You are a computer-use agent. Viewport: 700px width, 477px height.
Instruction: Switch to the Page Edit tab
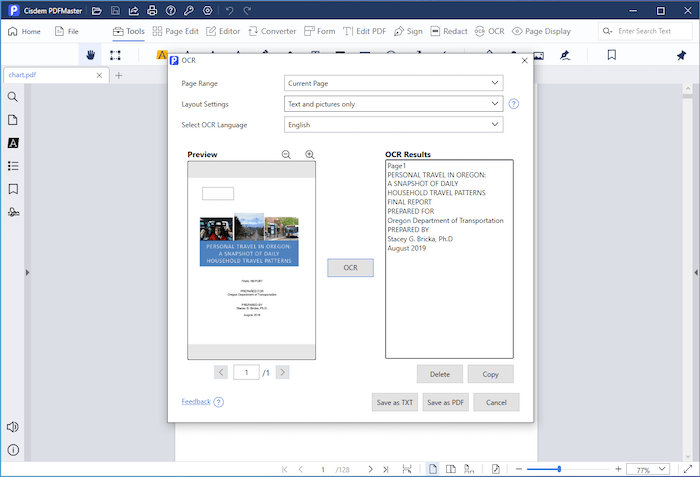(178, 31)
